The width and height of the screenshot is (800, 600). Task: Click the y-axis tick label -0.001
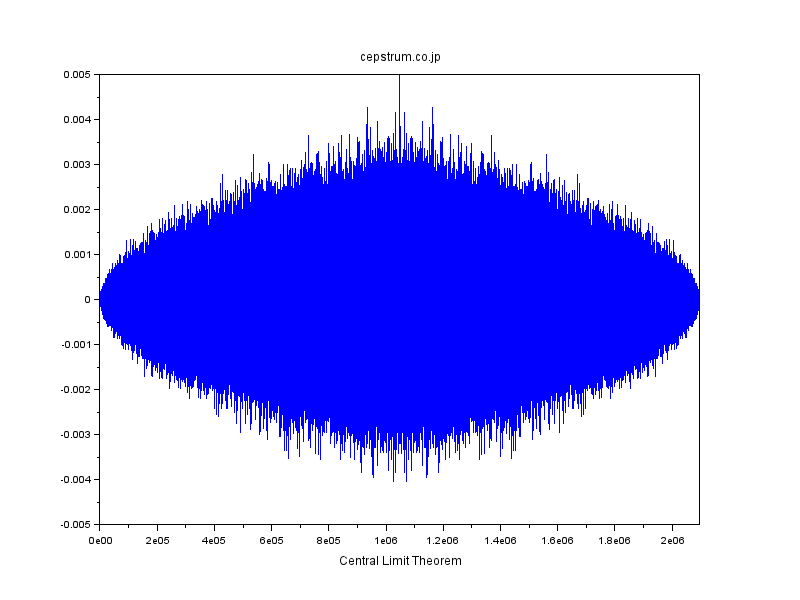point(76,344)
